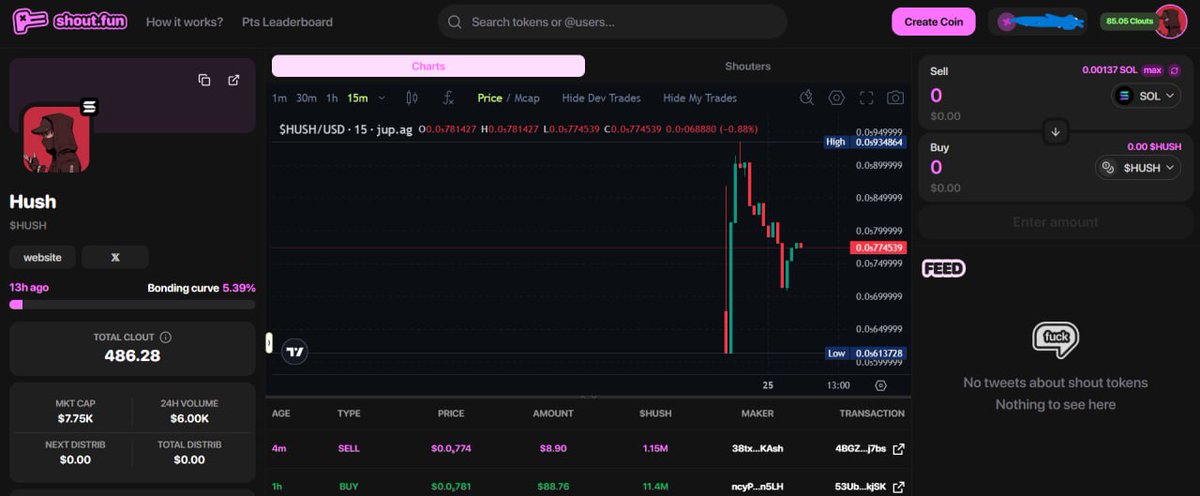The height and width of the screenshot is (496, 1200).
Task: Open the candlestick chart type selector
Action: (x=411, y=98)
